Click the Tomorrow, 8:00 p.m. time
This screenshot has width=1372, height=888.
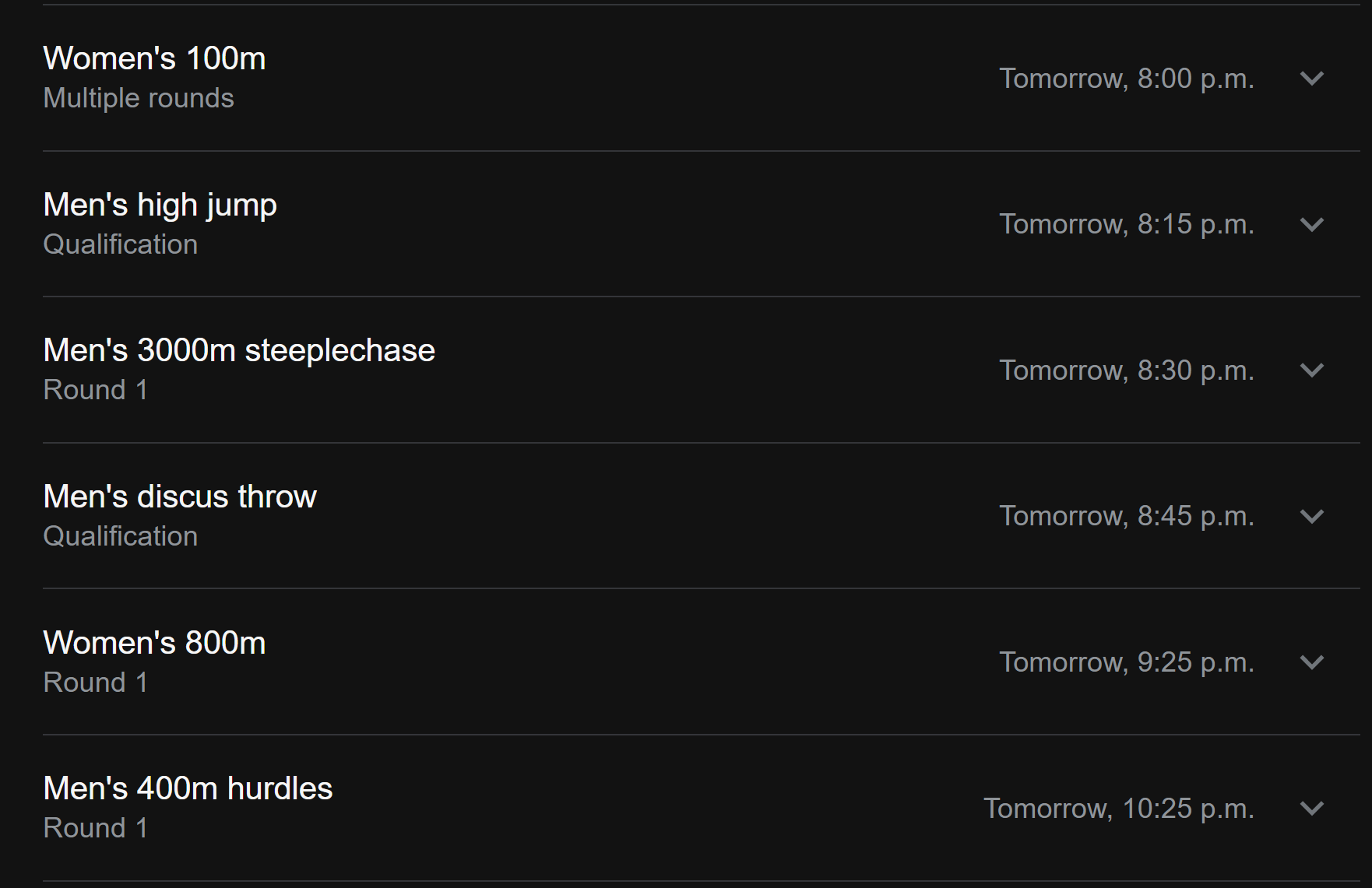[1126, 79]
